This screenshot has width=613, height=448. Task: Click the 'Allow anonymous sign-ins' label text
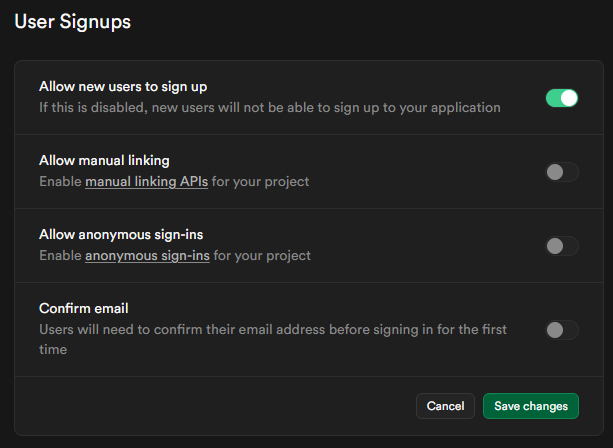121,235
